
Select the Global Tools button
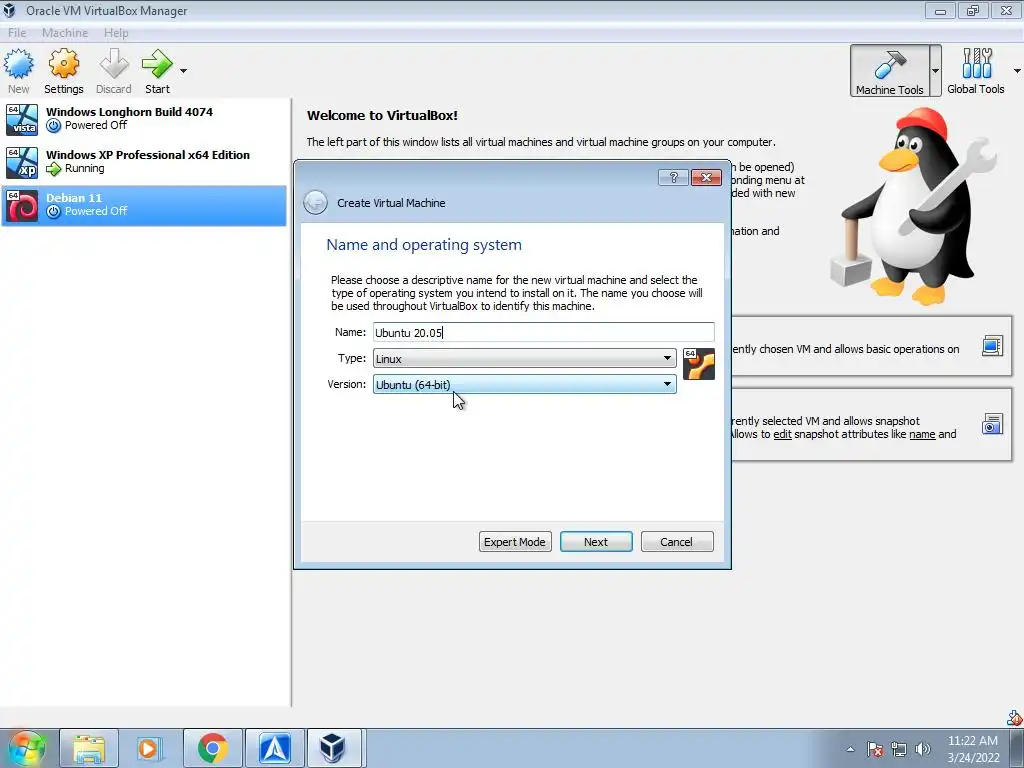coord(976,71)
